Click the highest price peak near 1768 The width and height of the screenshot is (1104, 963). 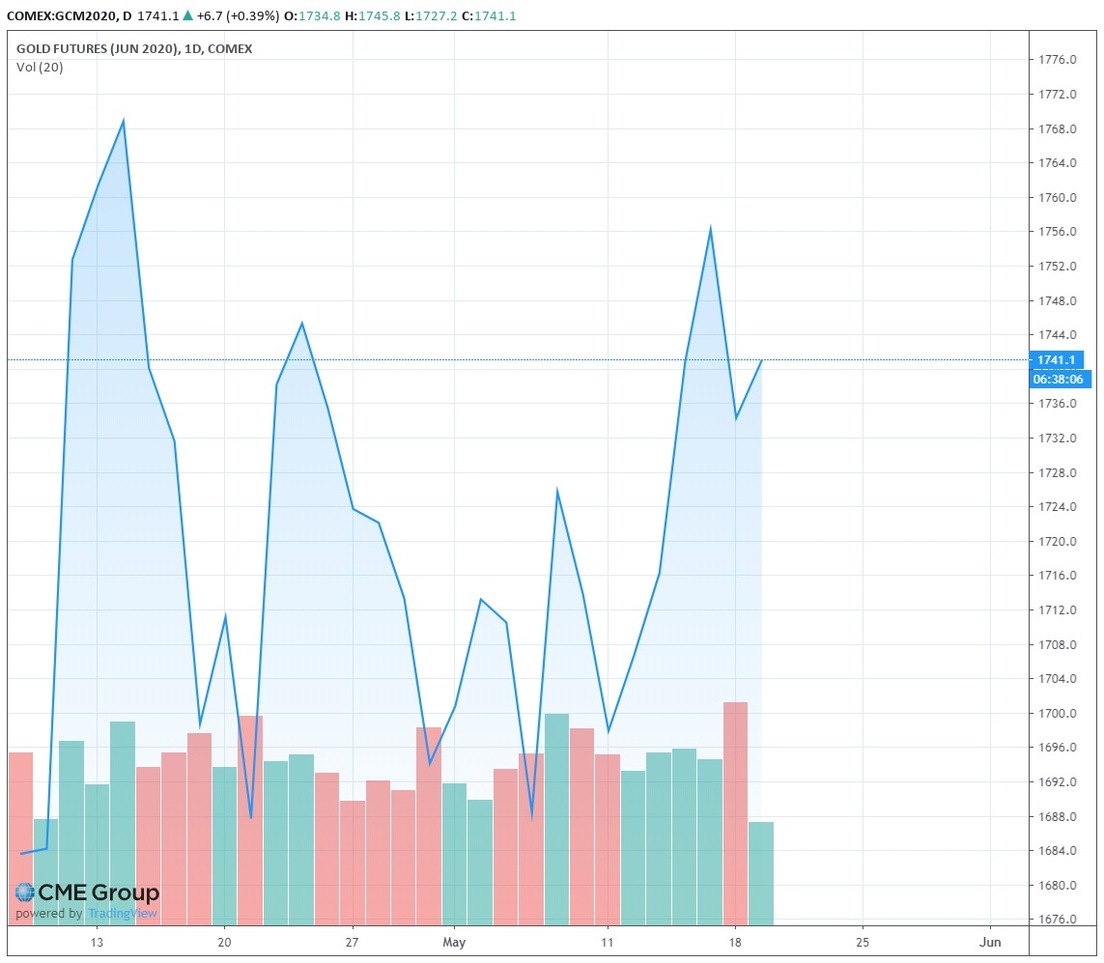[123, 121]
